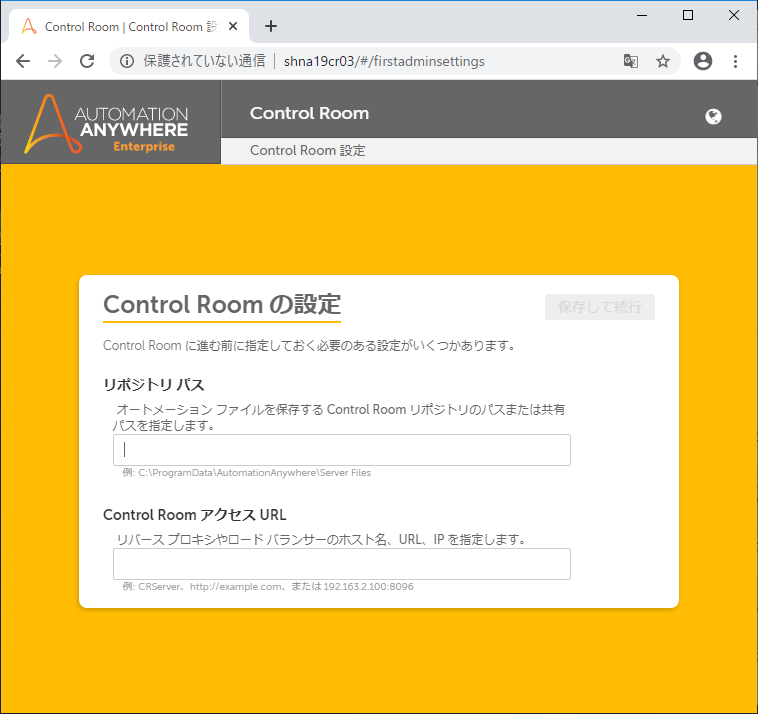758x714 pixels.
Task: Click the リポジトリ パス section label
Action: click(x=154, y=385)
